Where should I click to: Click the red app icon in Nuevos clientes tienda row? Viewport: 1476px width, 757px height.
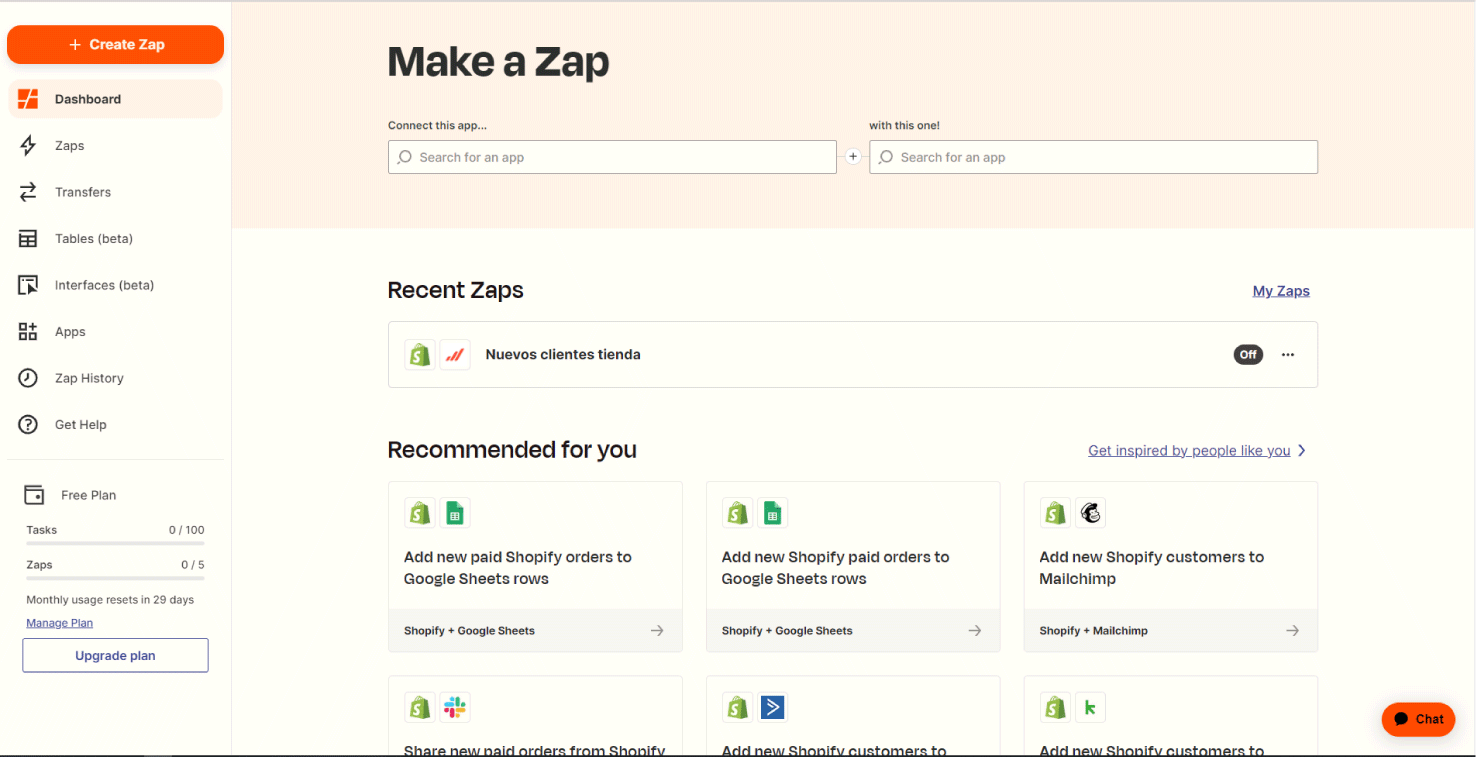point(455,355)
